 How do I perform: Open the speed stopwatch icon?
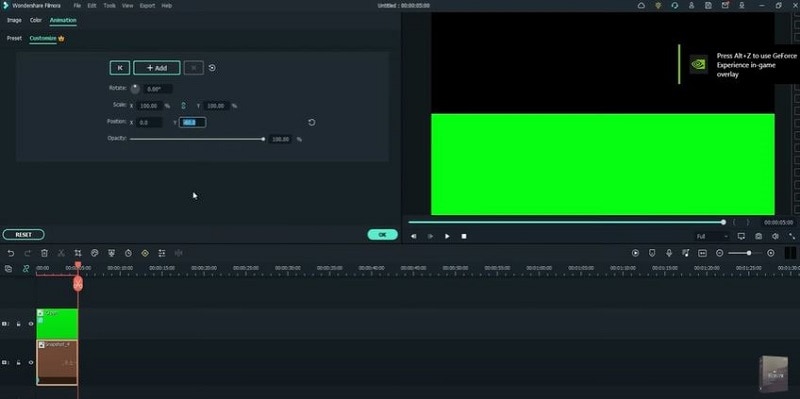(x=128, y=253)
